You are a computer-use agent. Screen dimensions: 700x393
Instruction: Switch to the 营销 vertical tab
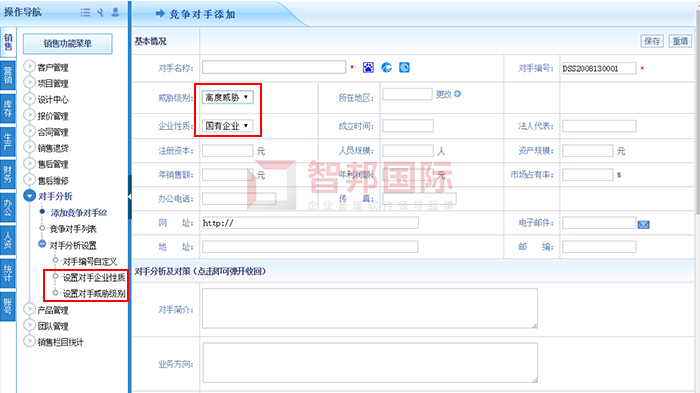coord(8,75)
